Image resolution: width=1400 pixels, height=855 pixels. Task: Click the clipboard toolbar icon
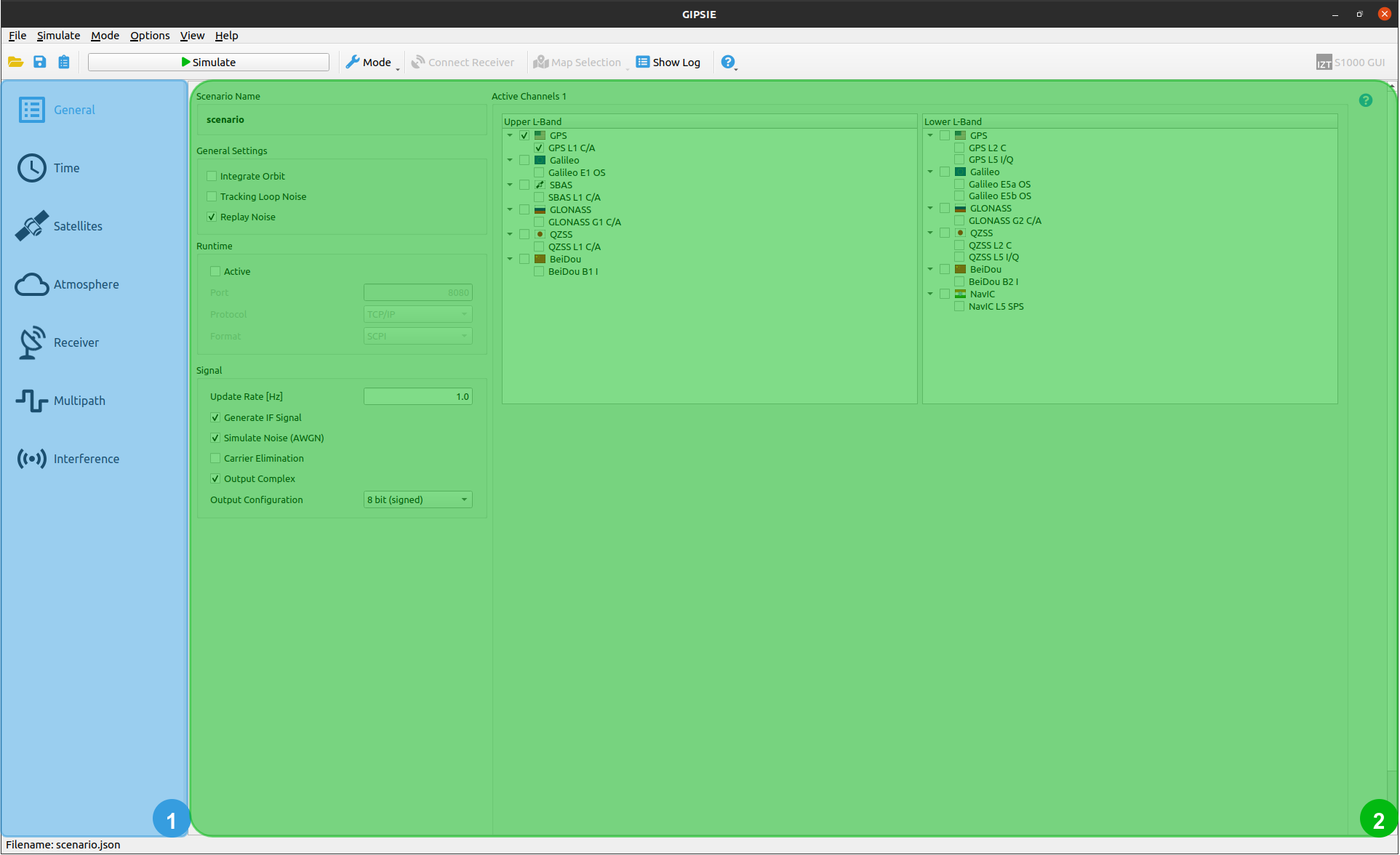tap(64, 63)
